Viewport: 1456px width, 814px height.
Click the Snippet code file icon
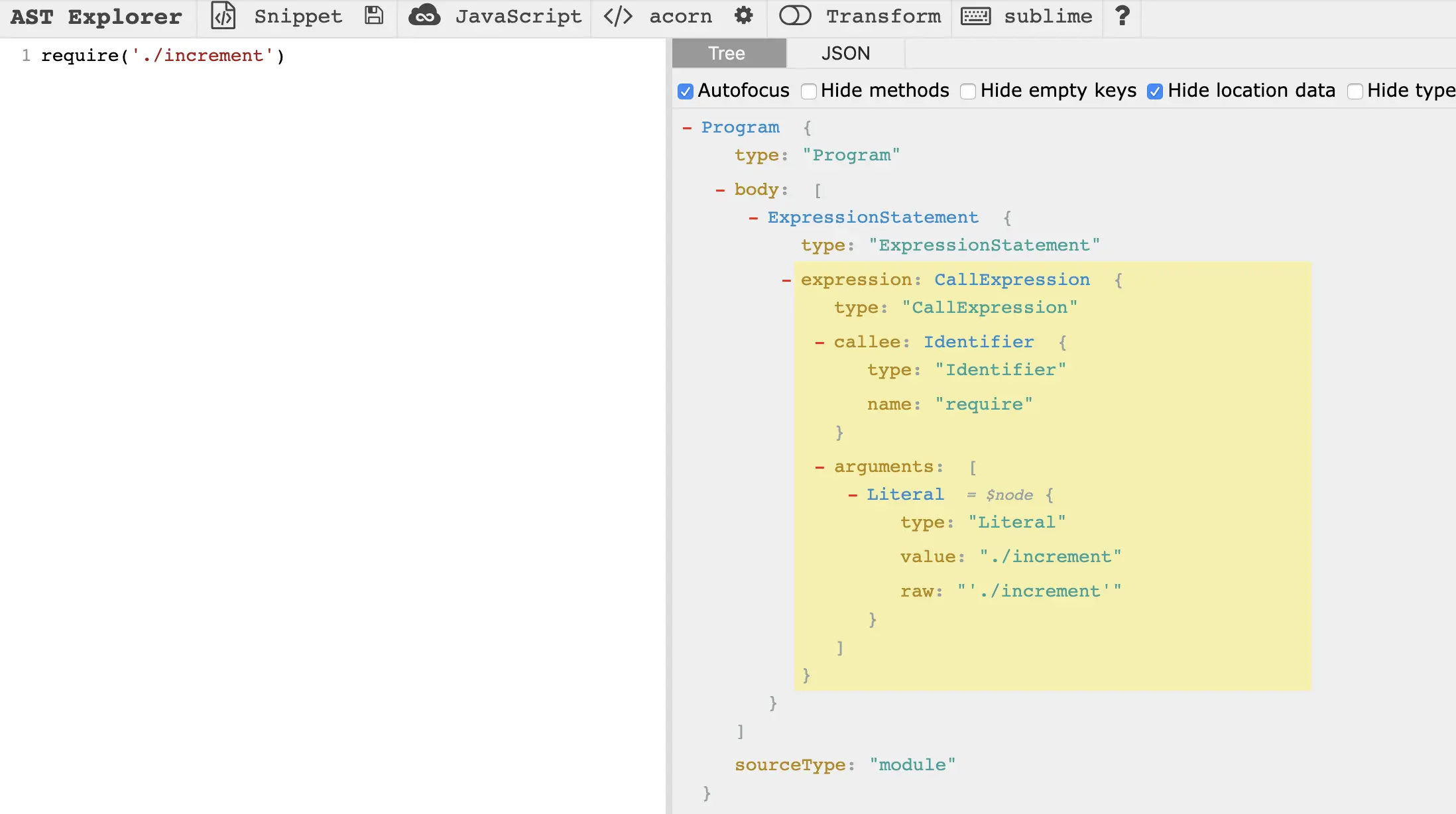223,16
